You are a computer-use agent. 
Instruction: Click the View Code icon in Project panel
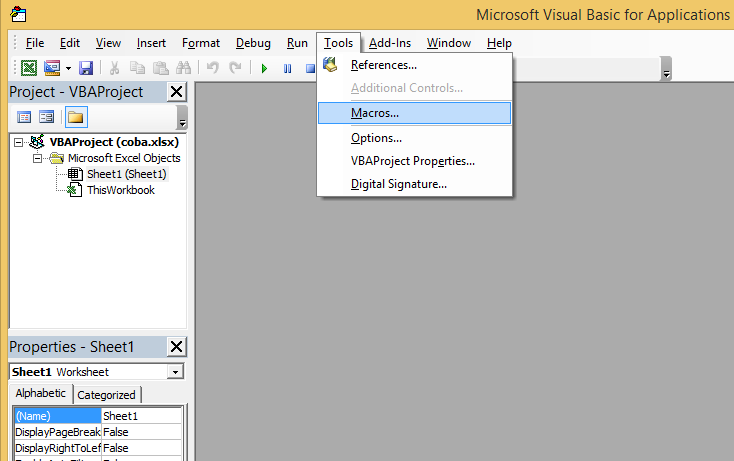pos(24,117)
